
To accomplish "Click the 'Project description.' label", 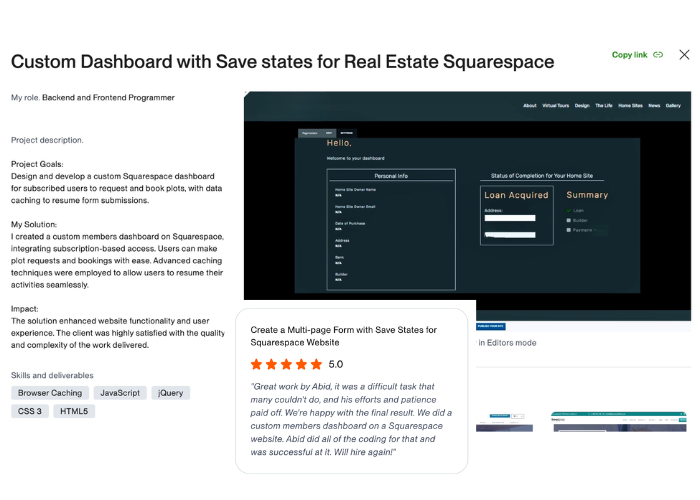I will point(47,140).
